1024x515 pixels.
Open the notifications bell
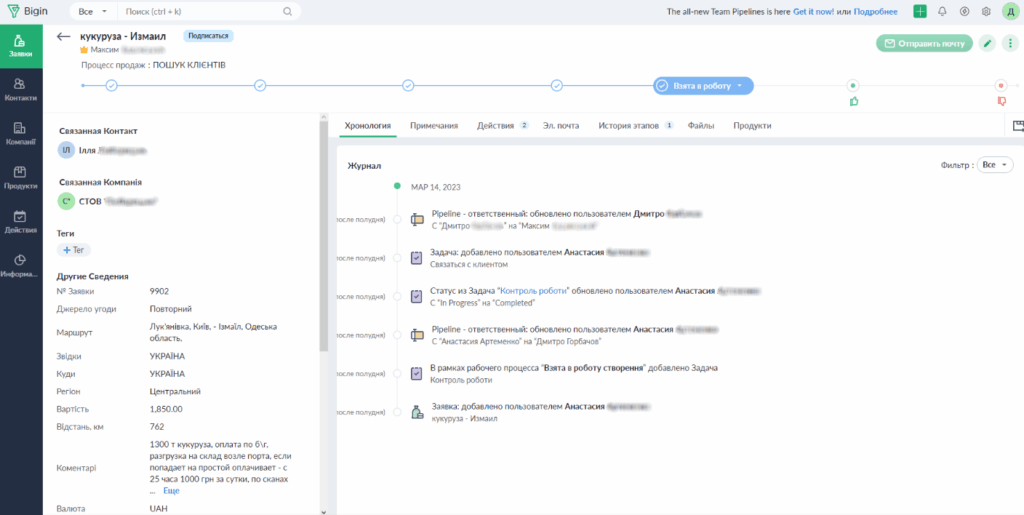click(942, 12)
